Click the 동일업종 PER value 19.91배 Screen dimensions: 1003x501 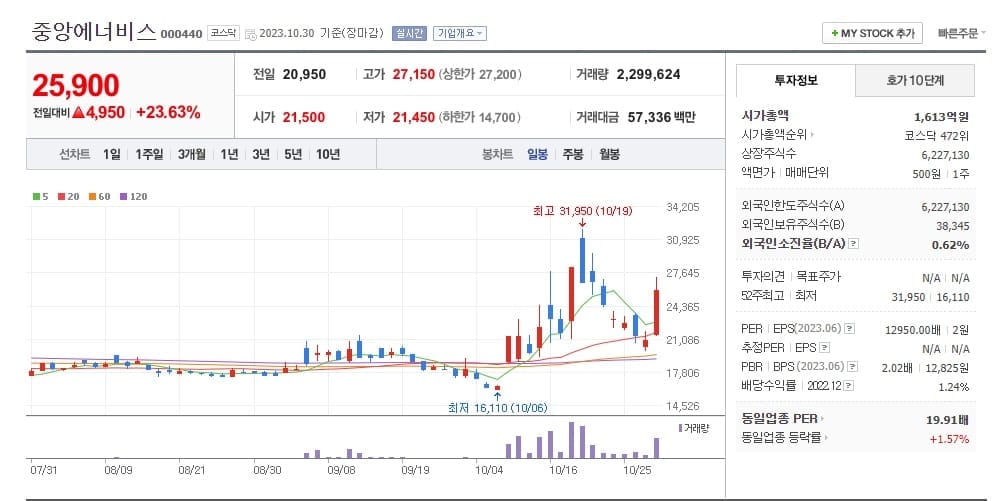[x=947, y=420]
